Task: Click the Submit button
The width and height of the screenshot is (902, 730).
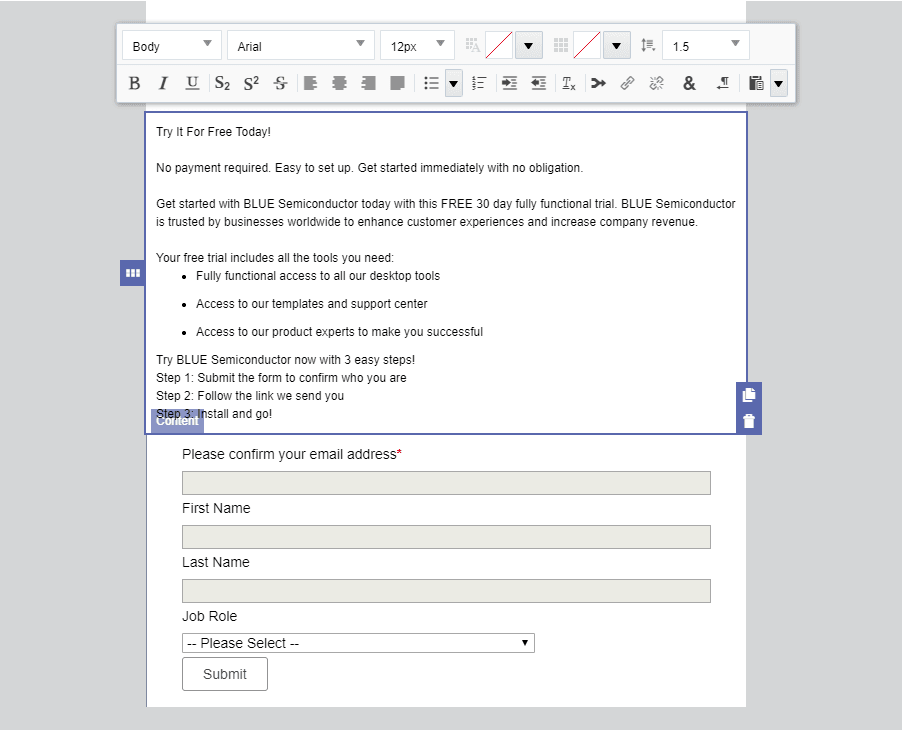Action: tap(225, 674)
